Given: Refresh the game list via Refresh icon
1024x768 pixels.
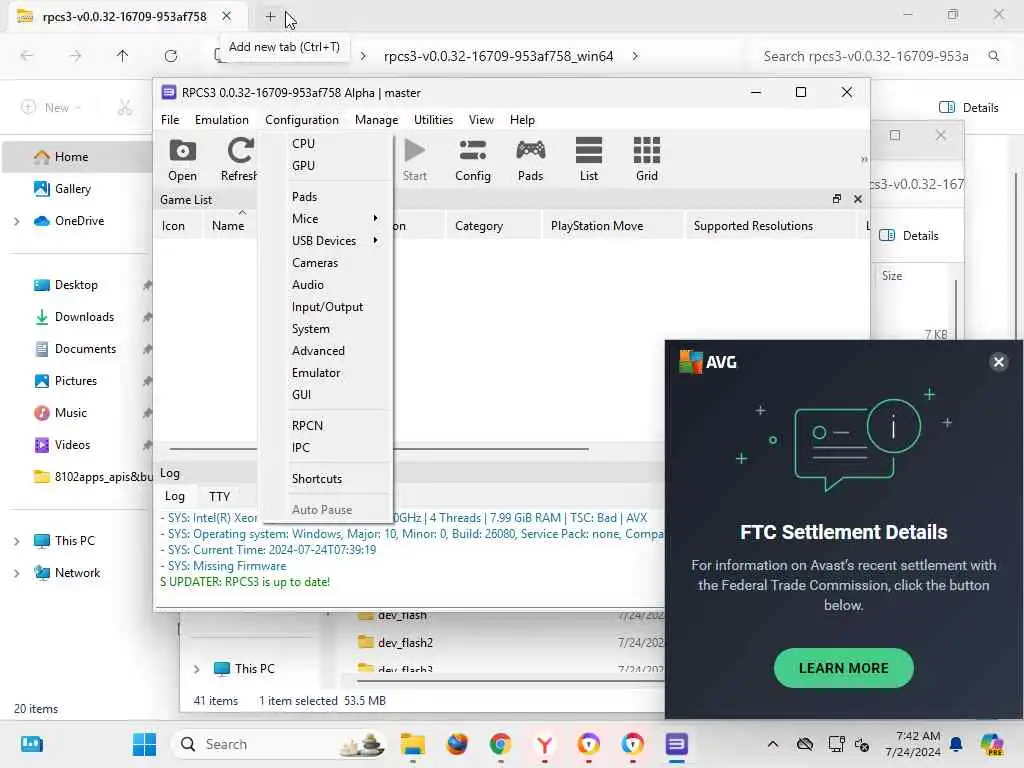Looking at the screenshot, I should point(239,159).
